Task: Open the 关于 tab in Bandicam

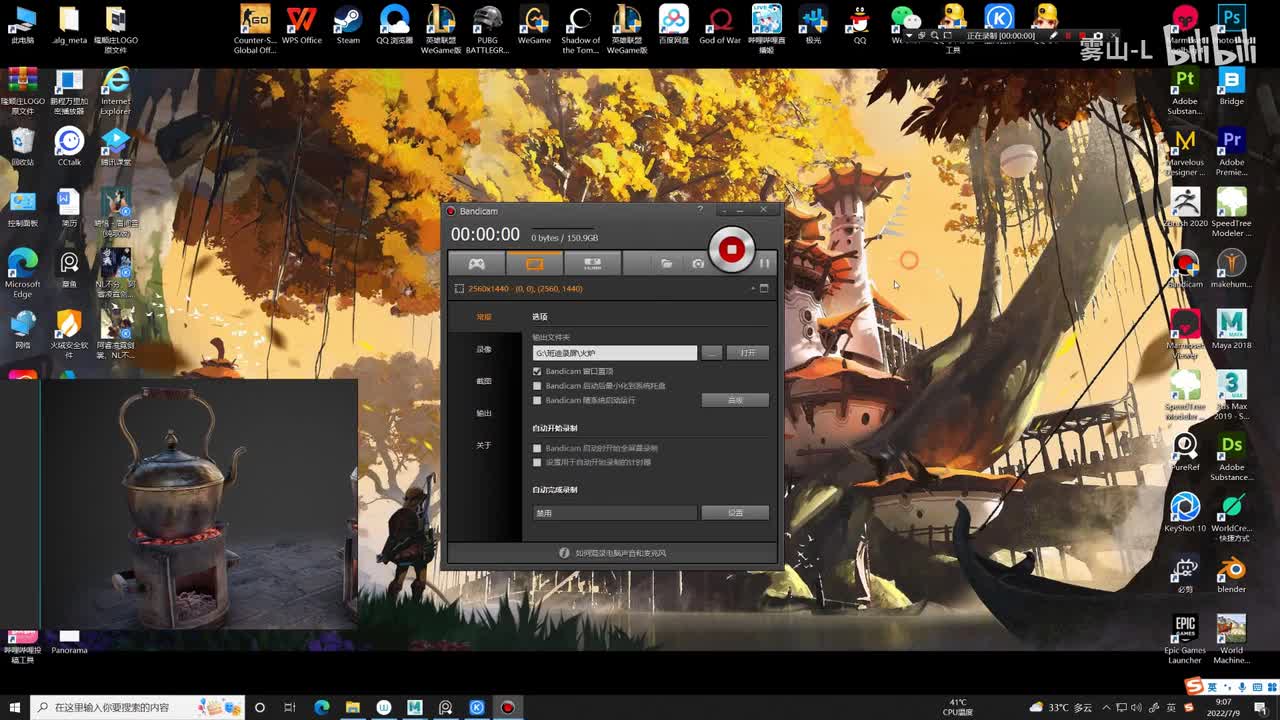Action: pyautogui.click(x=484, y=445)
